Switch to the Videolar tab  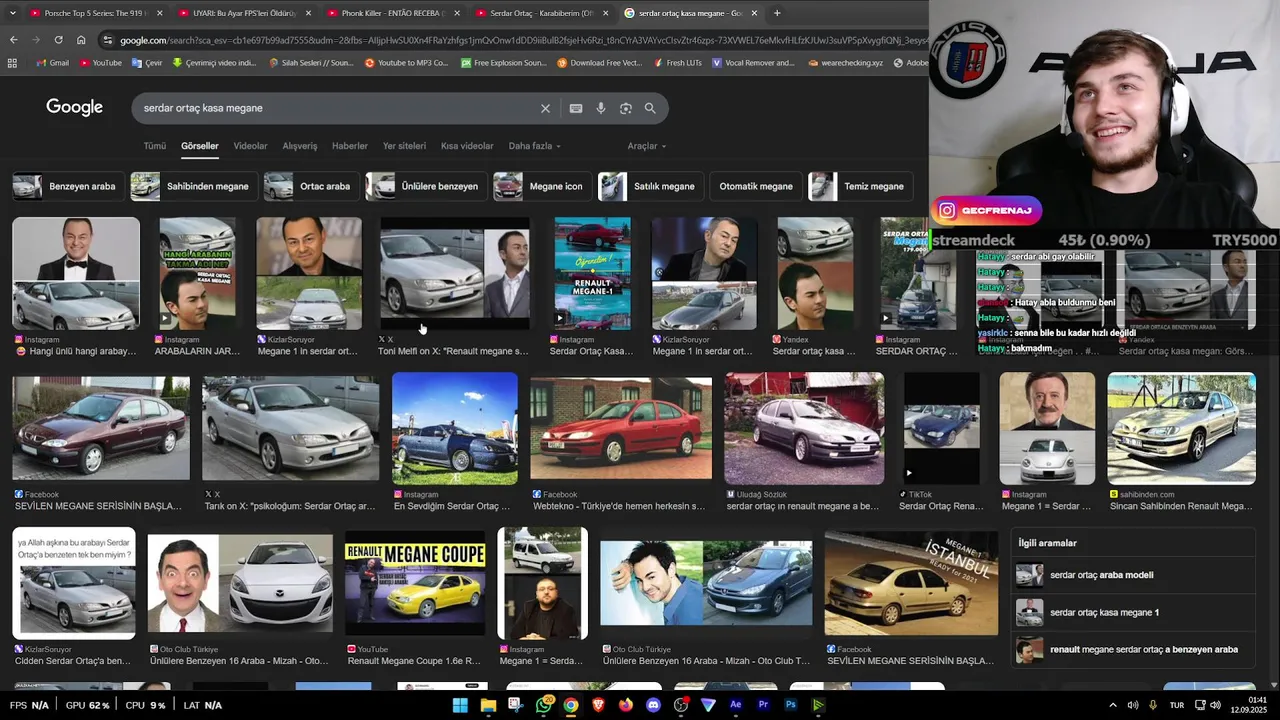tap(250, 146)
